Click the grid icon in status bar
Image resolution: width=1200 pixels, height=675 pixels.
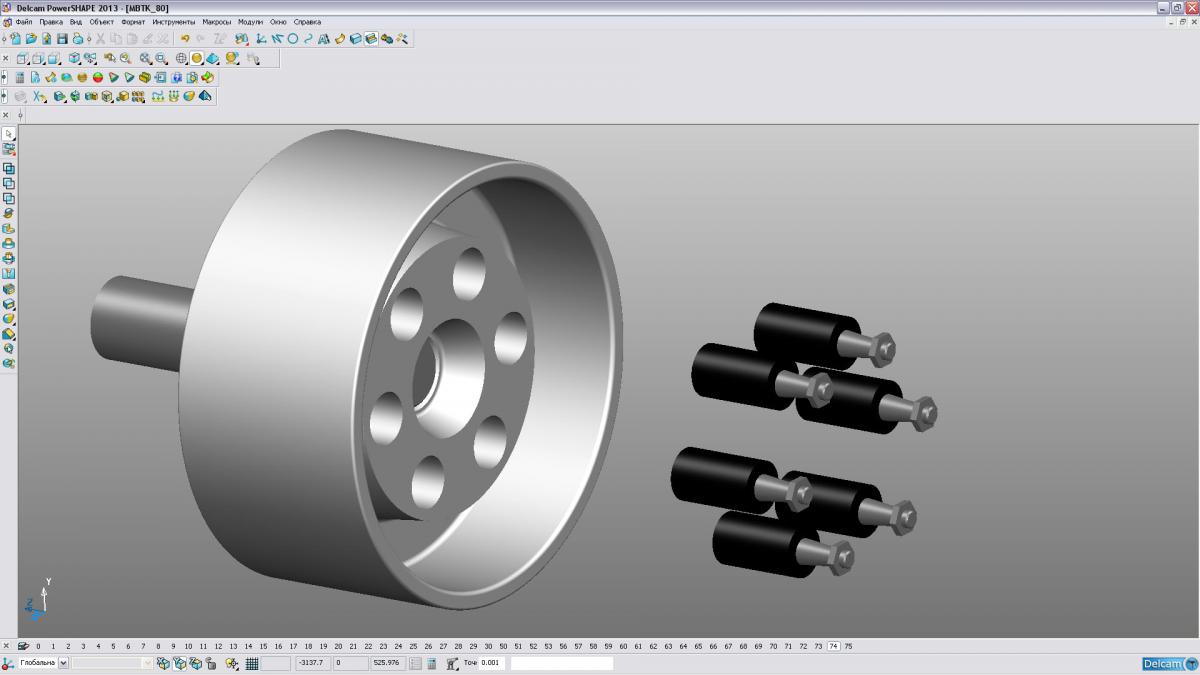pos(252,663)
